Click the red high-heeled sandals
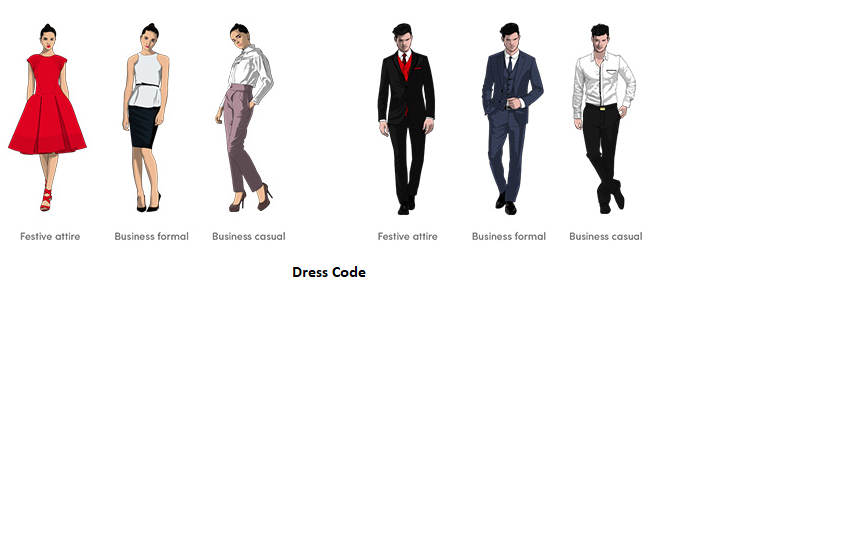 point(45,200)
